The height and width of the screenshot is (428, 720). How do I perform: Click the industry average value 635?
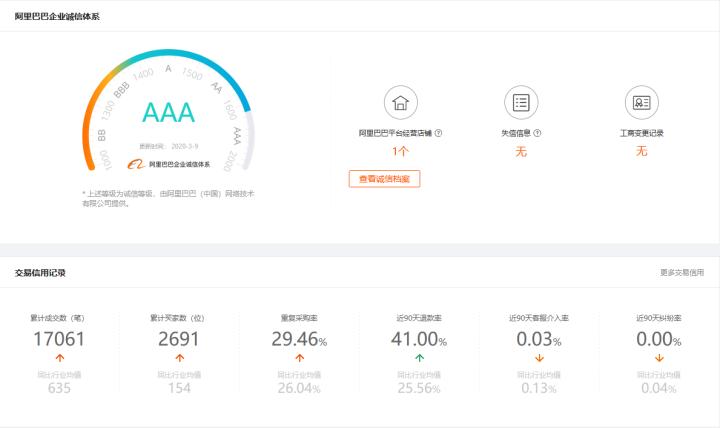tap(59, 388)
